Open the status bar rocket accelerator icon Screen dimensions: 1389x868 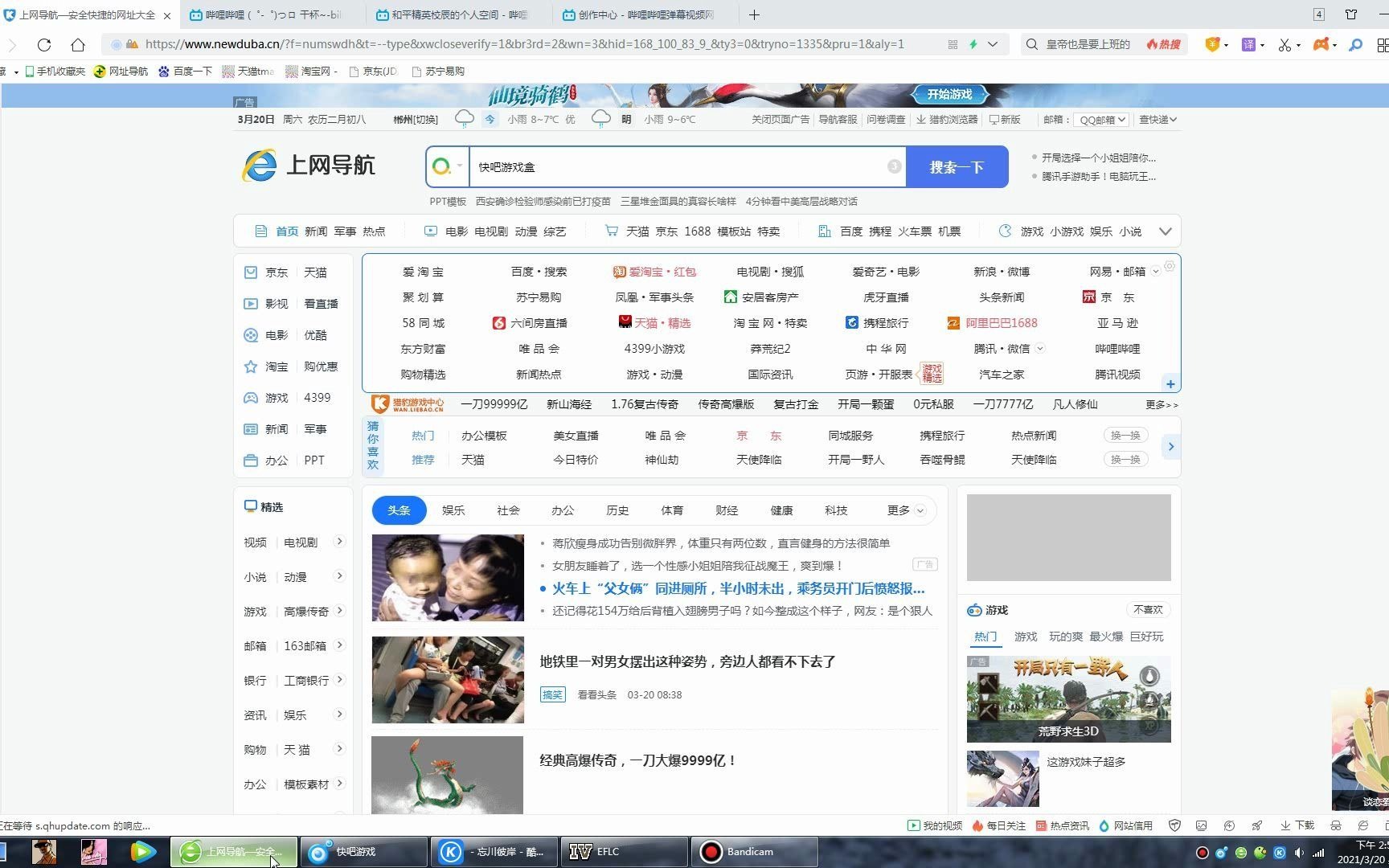coord(1256,825)
